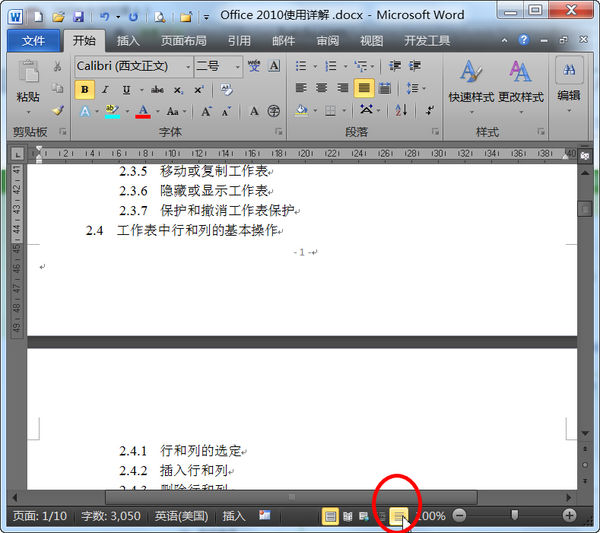Click the Phonetic Guide icon
The width and height of the screenshot is (600, 533).
[254, 66]
